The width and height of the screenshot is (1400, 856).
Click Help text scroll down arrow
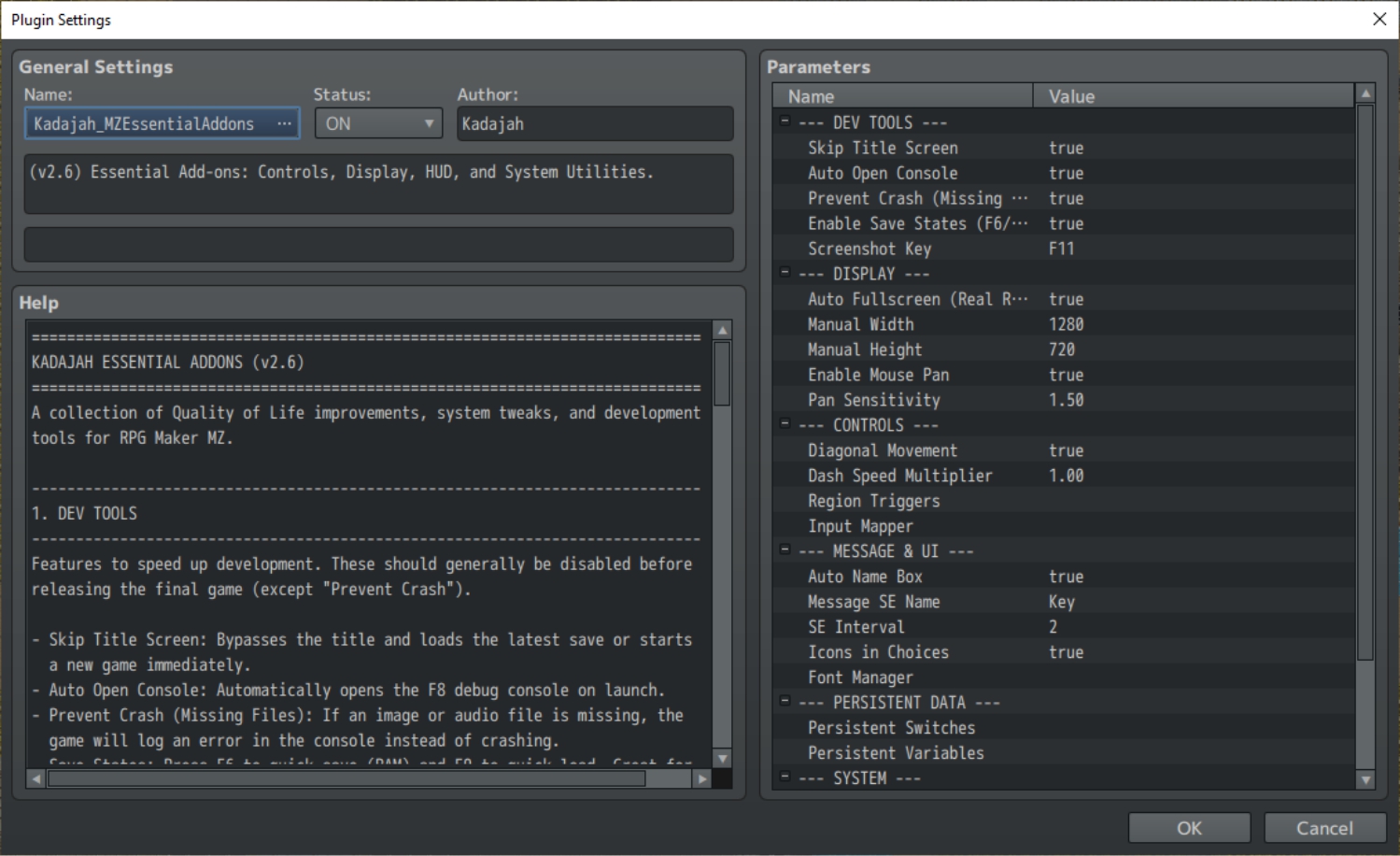722,758
